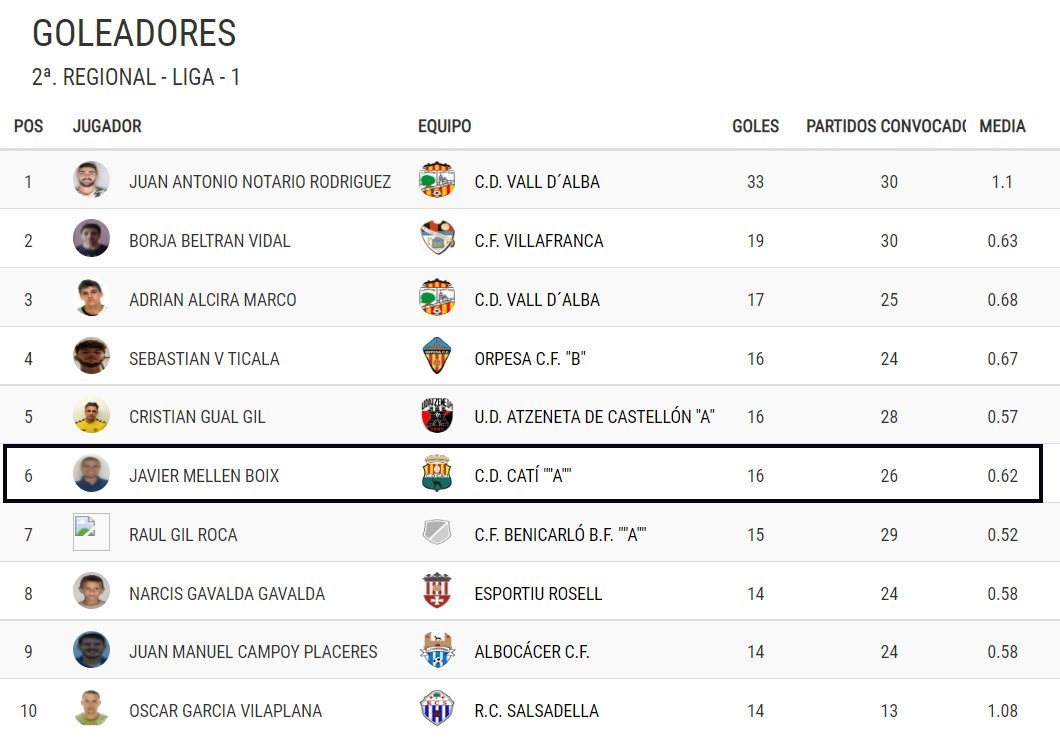
Task: Open player Javier Mellen Boix
Action: (x=204, y=476)
